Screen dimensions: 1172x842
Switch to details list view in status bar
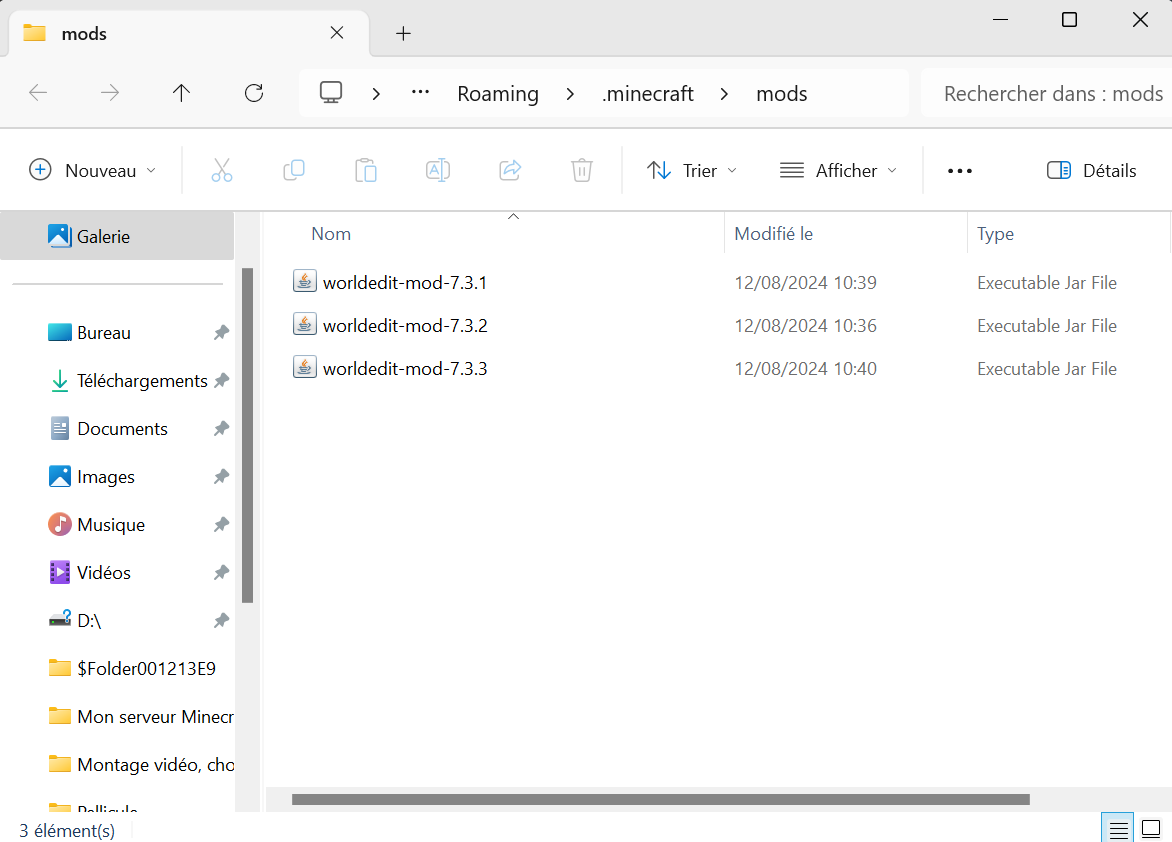(1118, 829)
